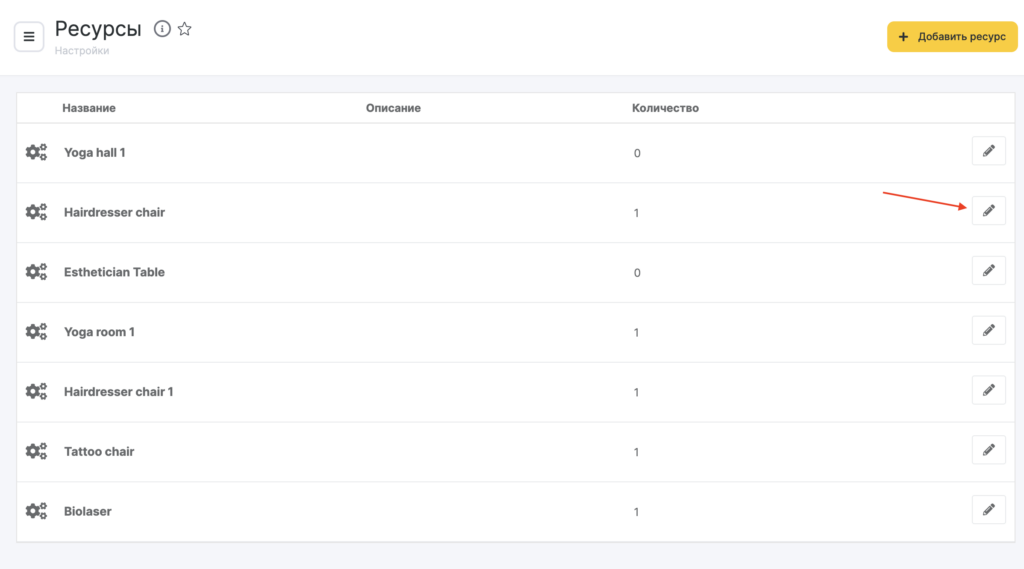Viewport: 1024px width, 569px height.
Task: Click the gears icon for Yoga hall 1
Action: tap(36, 152)
